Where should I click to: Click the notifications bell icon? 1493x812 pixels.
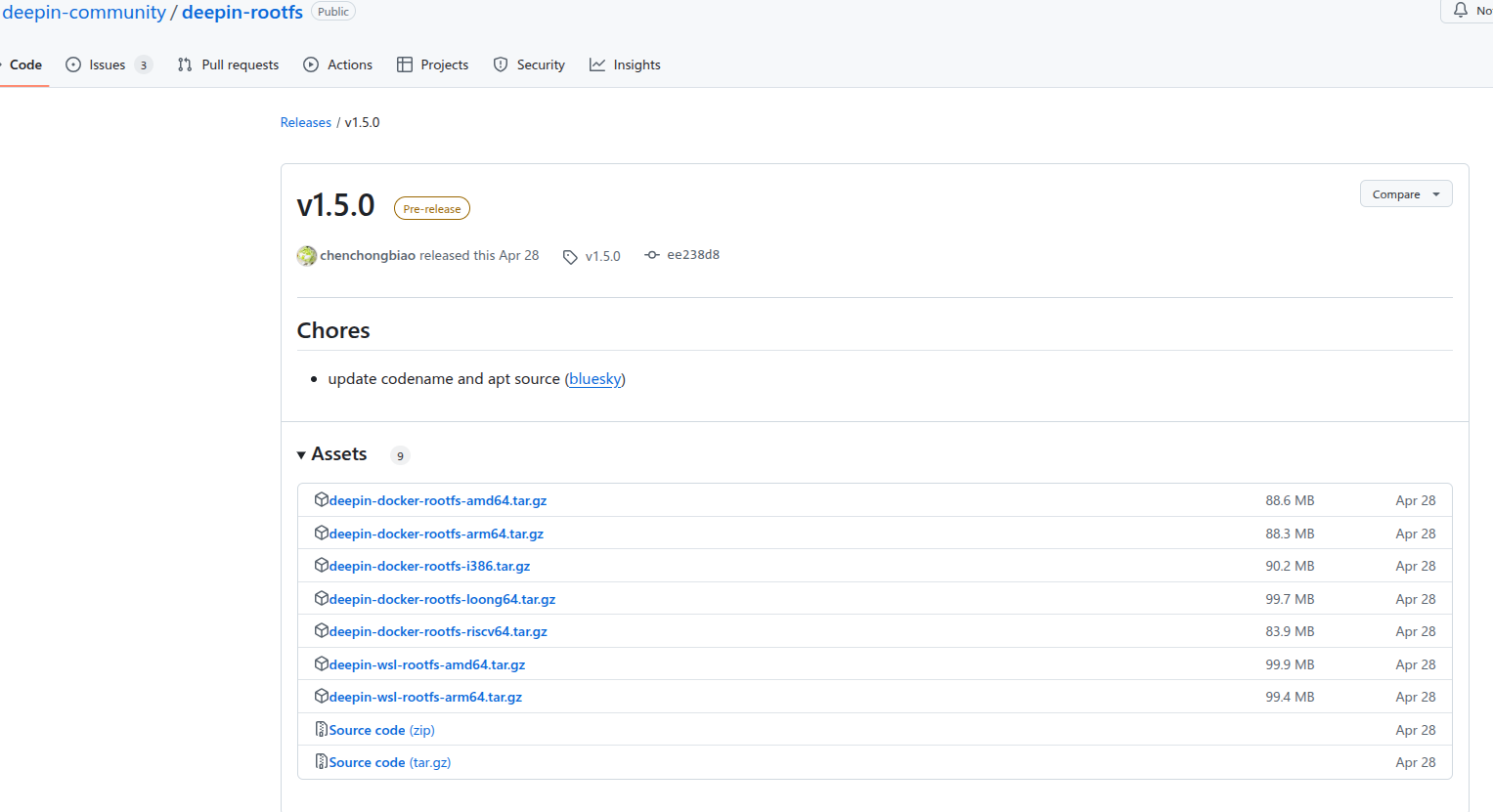pyautogui.click(x=1461, y=10)
